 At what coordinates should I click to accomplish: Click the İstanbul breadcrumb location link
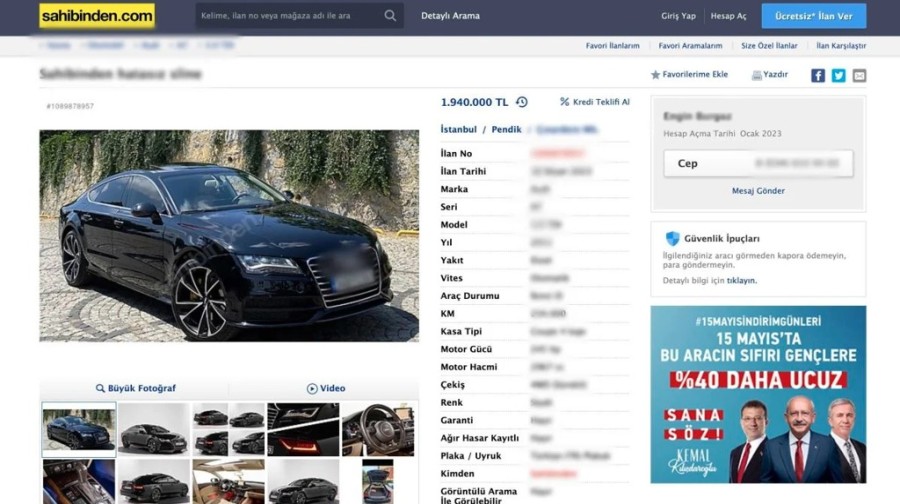[x=459, y=130]
